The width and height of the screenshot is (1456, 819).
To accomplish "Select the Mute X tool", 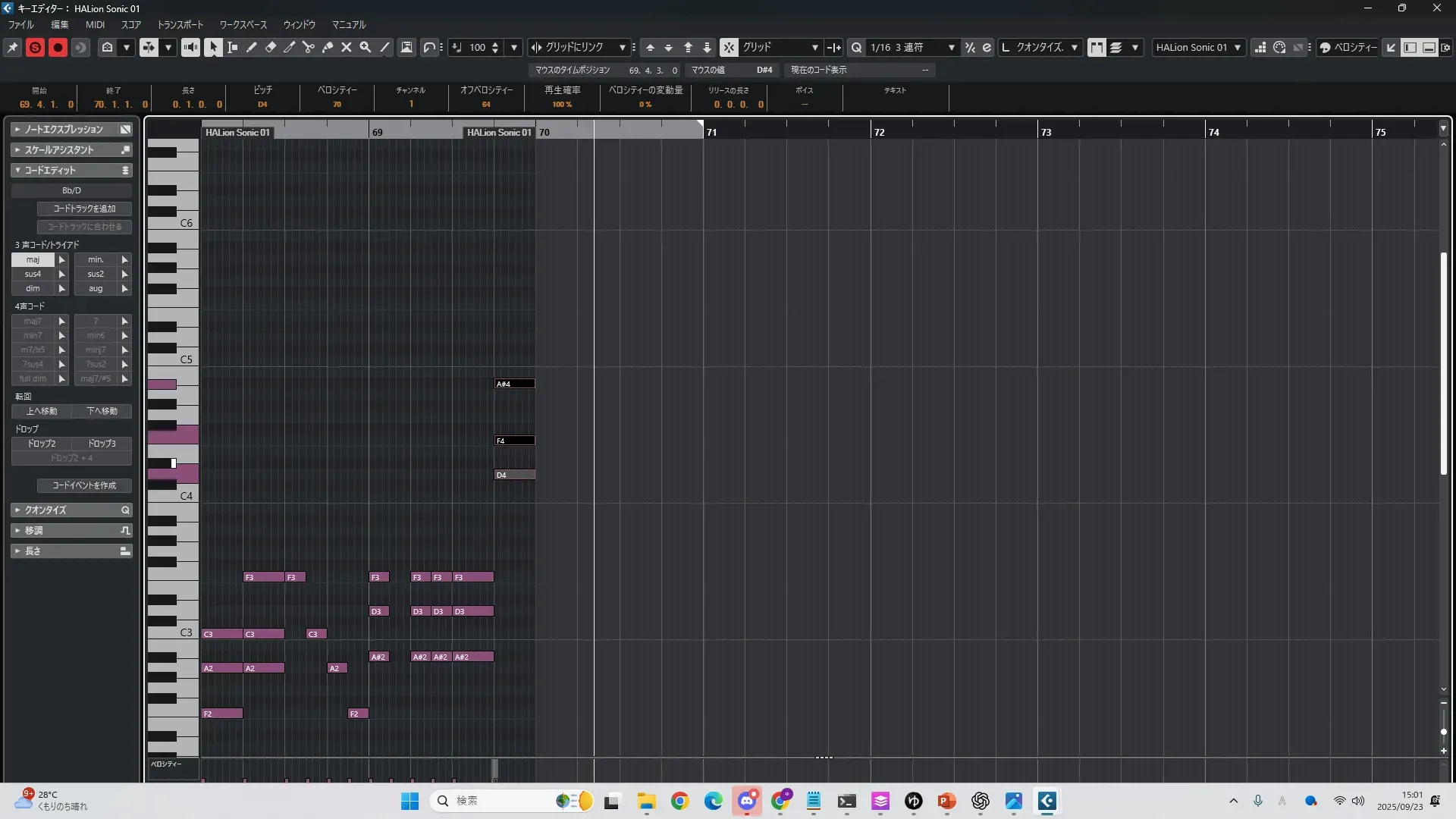I will 347,47.
